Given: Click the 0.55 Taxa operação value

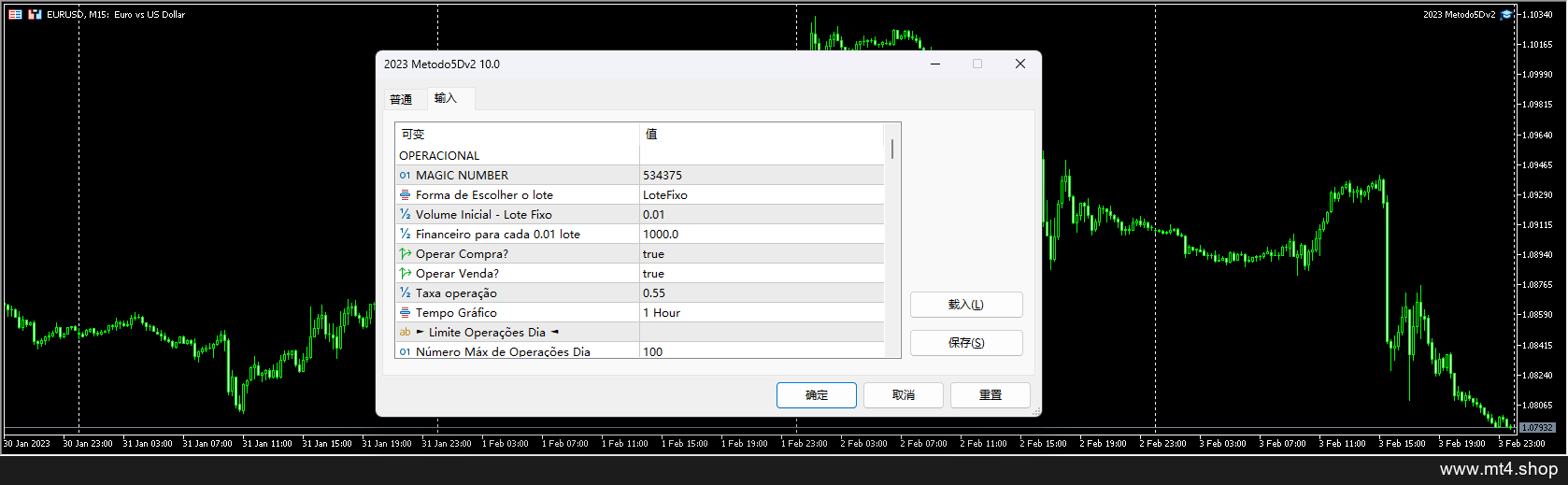Looking at the screenshot, I should (762, 292).
